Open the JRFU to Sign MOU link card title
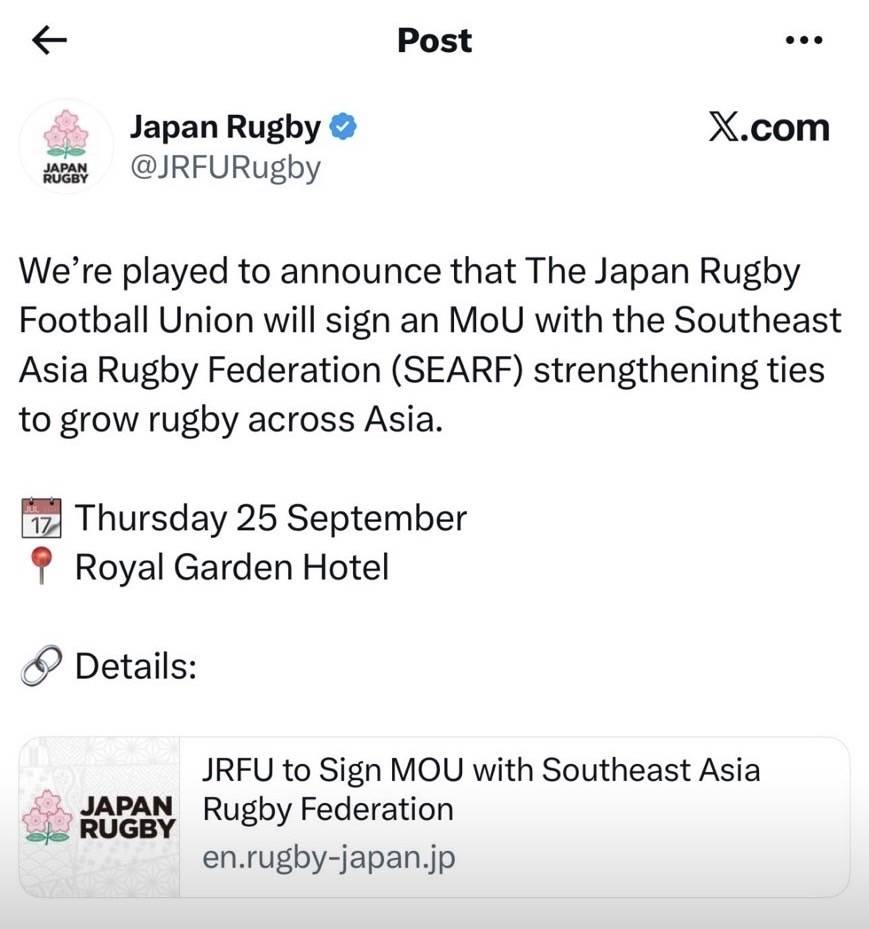The height and width of the screenshot is (929, 869). click(x=481, y=789)
